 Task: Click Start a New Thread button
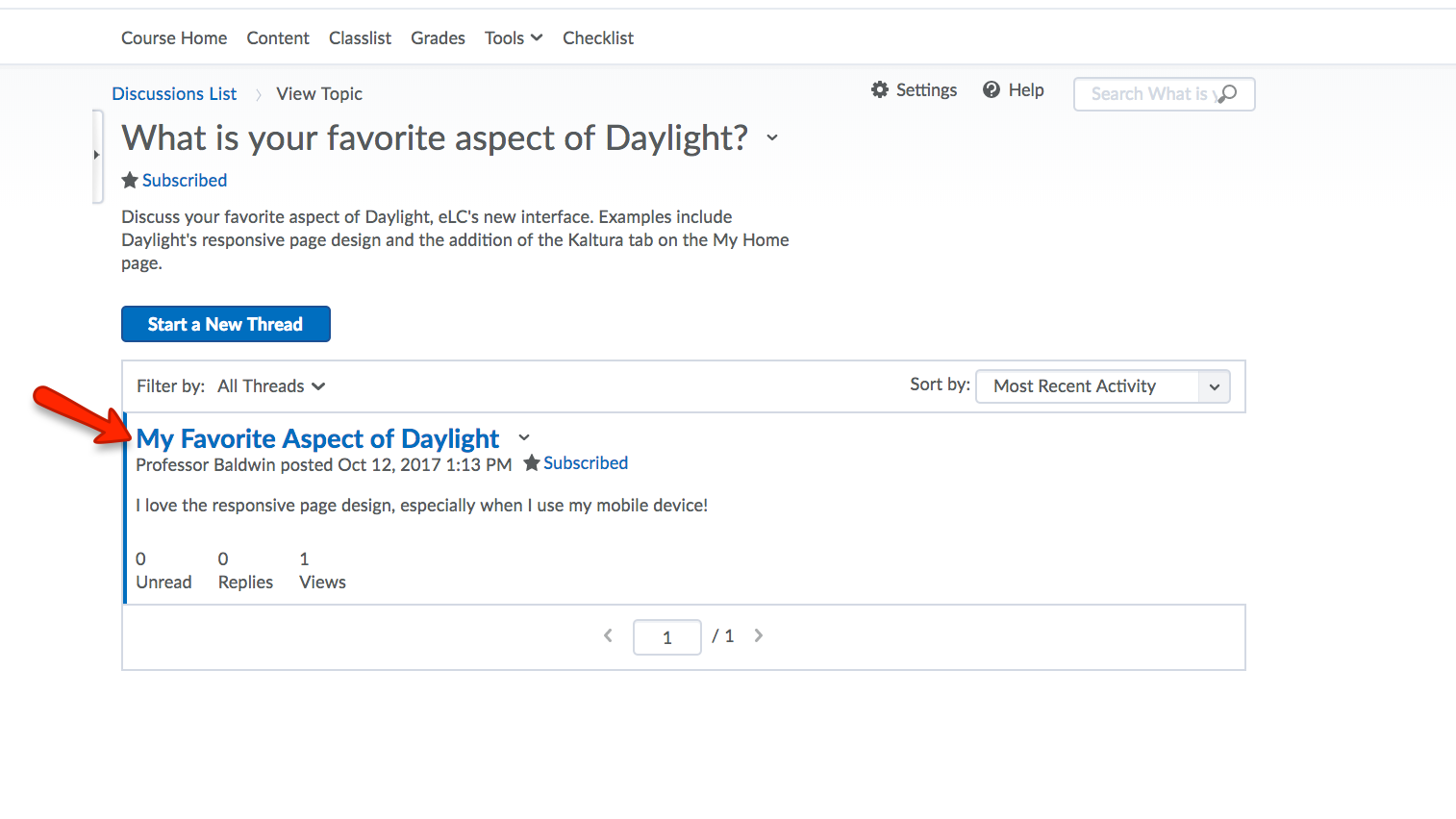tap(226, 324)
